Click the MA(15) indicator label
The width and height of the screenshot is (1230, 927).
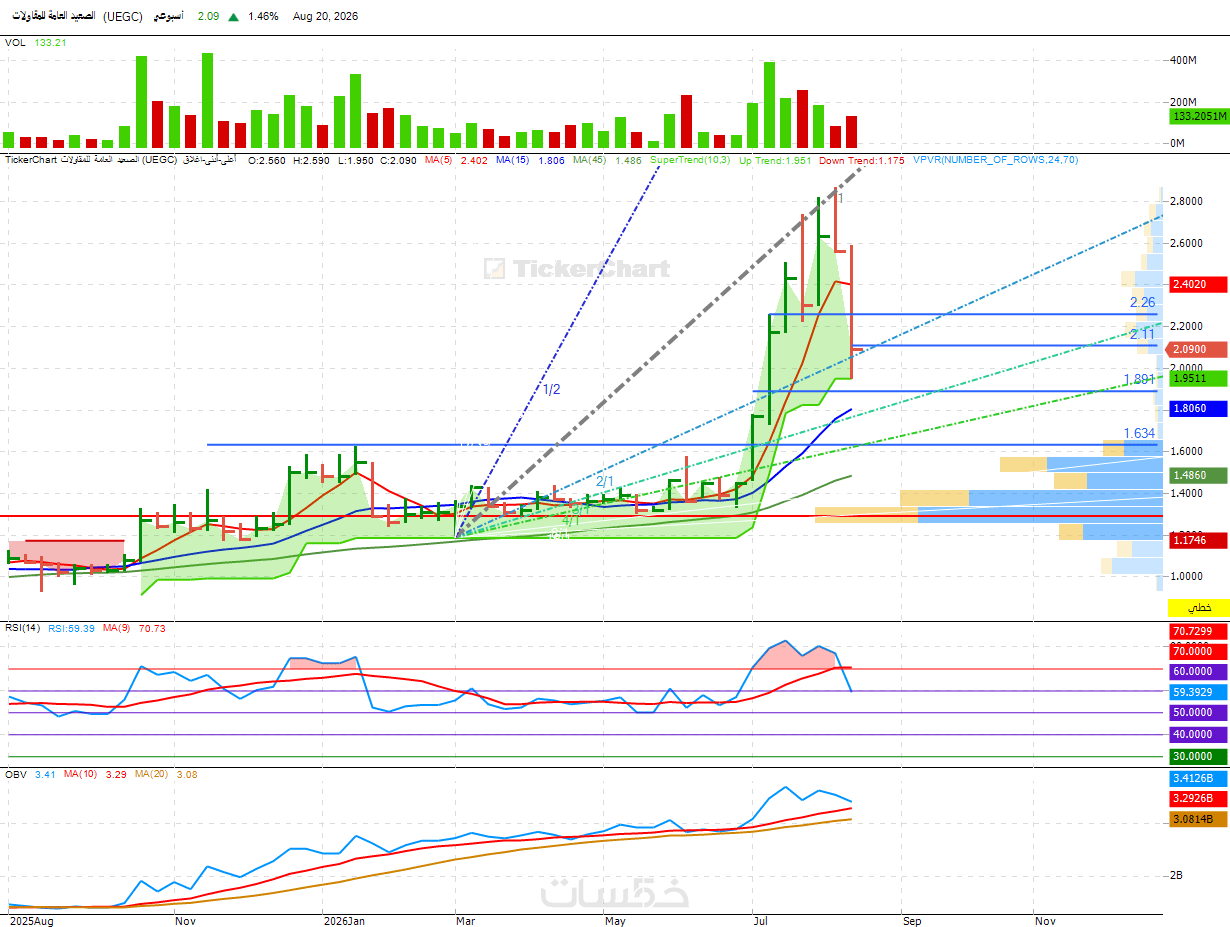pos(515,160)
